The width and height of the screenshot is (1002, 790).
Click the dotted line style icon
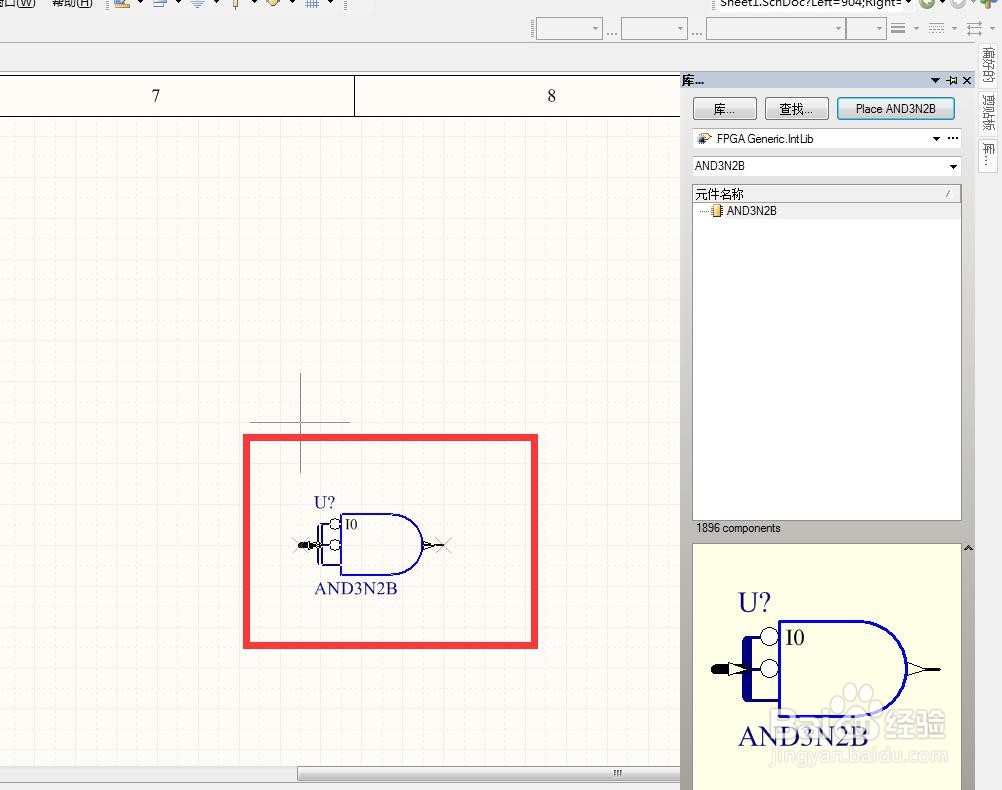tap(936, 29)
